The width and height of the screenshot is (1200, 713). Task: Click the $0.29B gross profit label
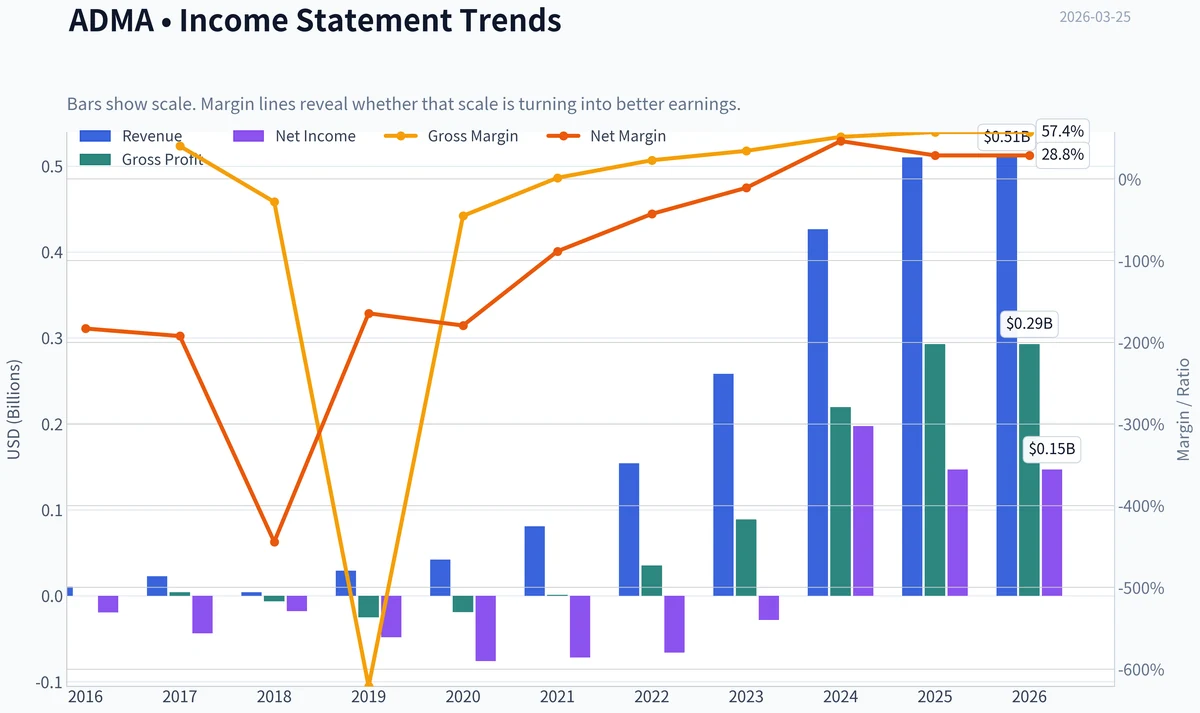click(x=1029, y=324)
